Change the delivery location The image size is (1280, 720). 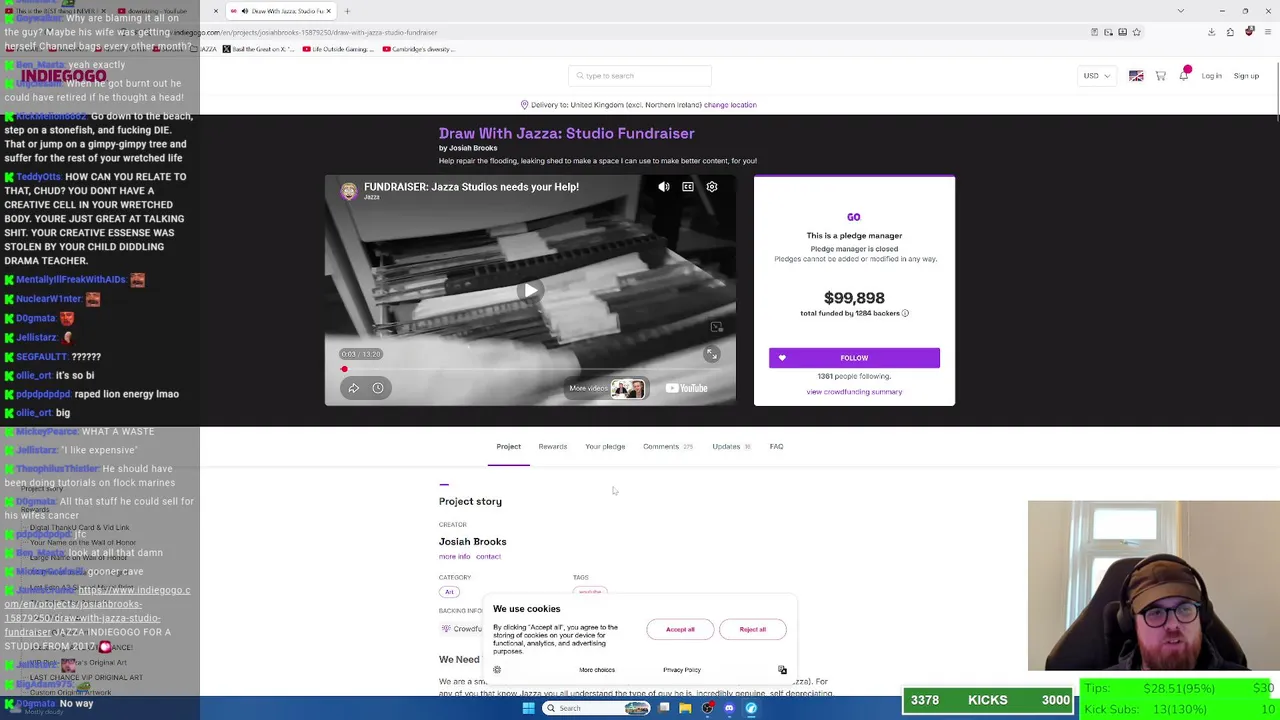pyautogui.click(x=730, y=105)
